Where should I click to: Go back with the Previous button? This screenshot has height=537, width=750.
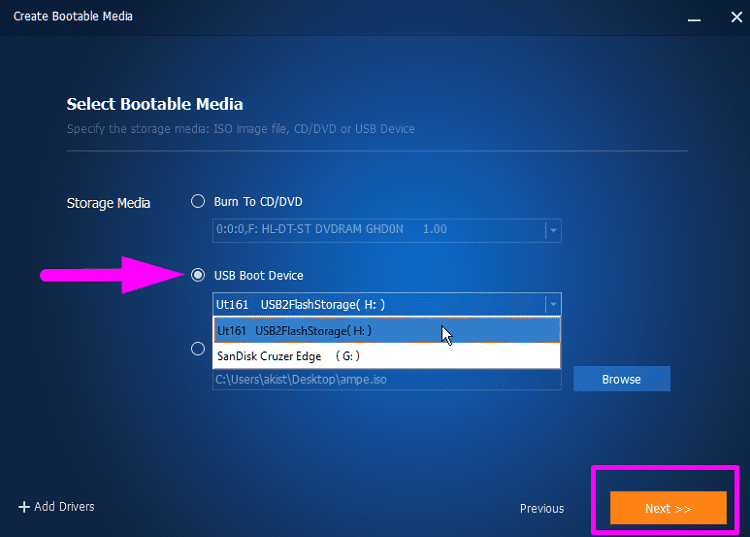click(x=541, y=508)
